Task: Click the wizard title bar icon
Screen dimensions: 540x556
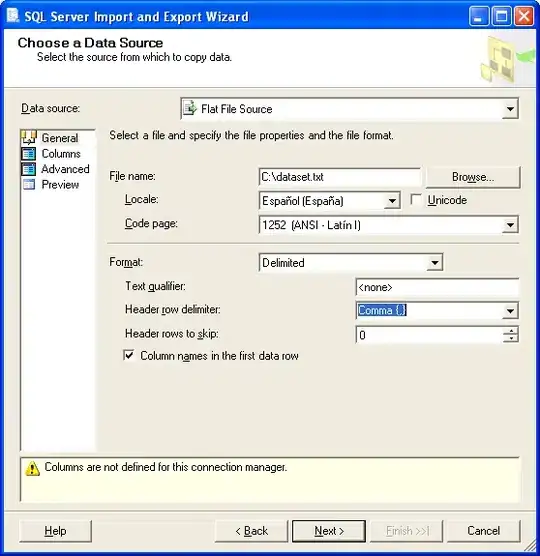Action: point(13,16)
